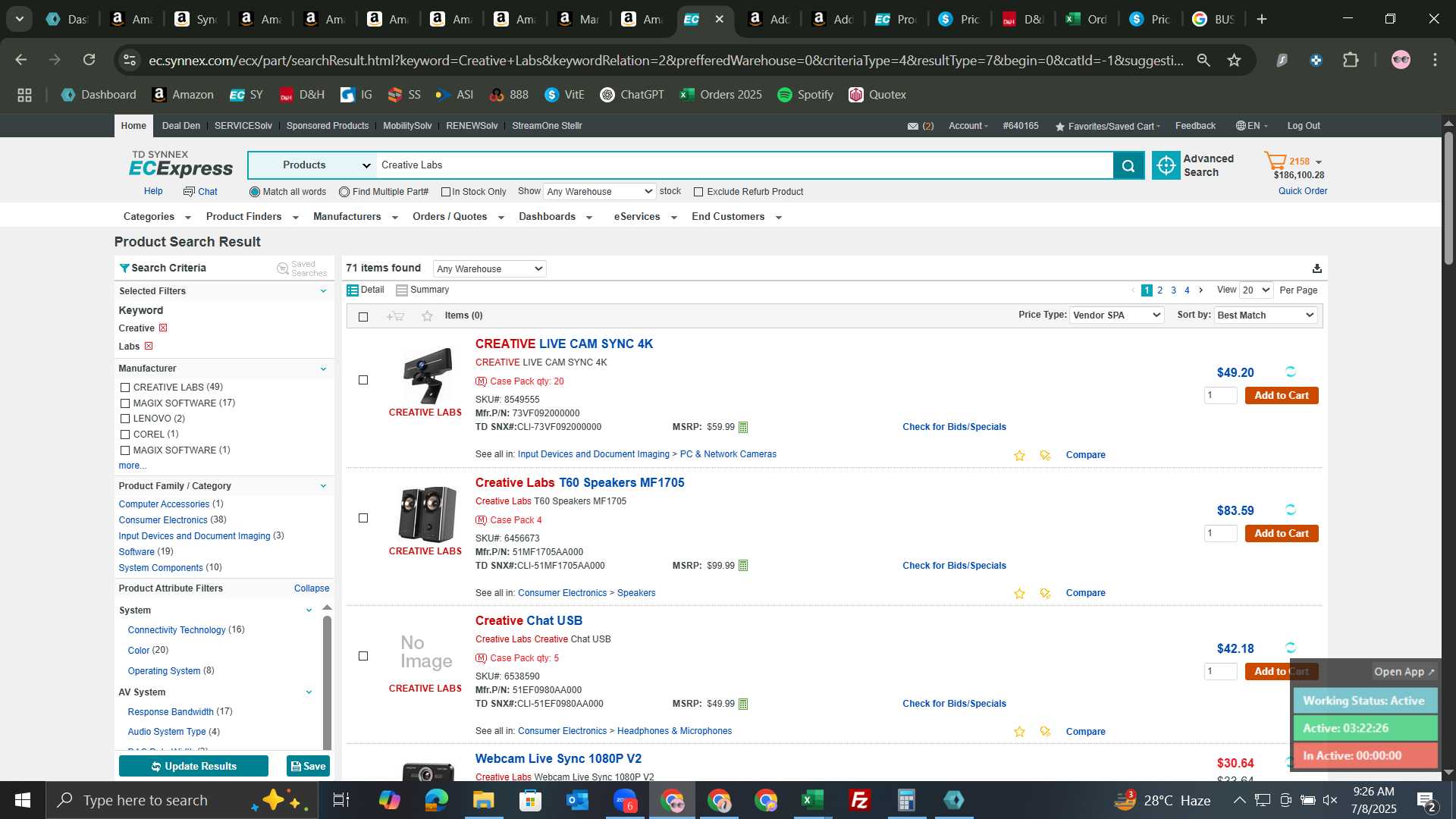This screenshot has height=819, width=1456.
Task: Go to results page 2
Action: [1159, 290]
